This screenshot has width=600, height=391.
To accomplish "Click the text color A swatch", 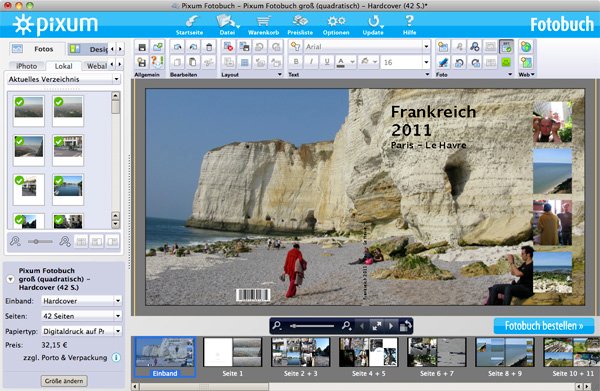I will 341,62.
